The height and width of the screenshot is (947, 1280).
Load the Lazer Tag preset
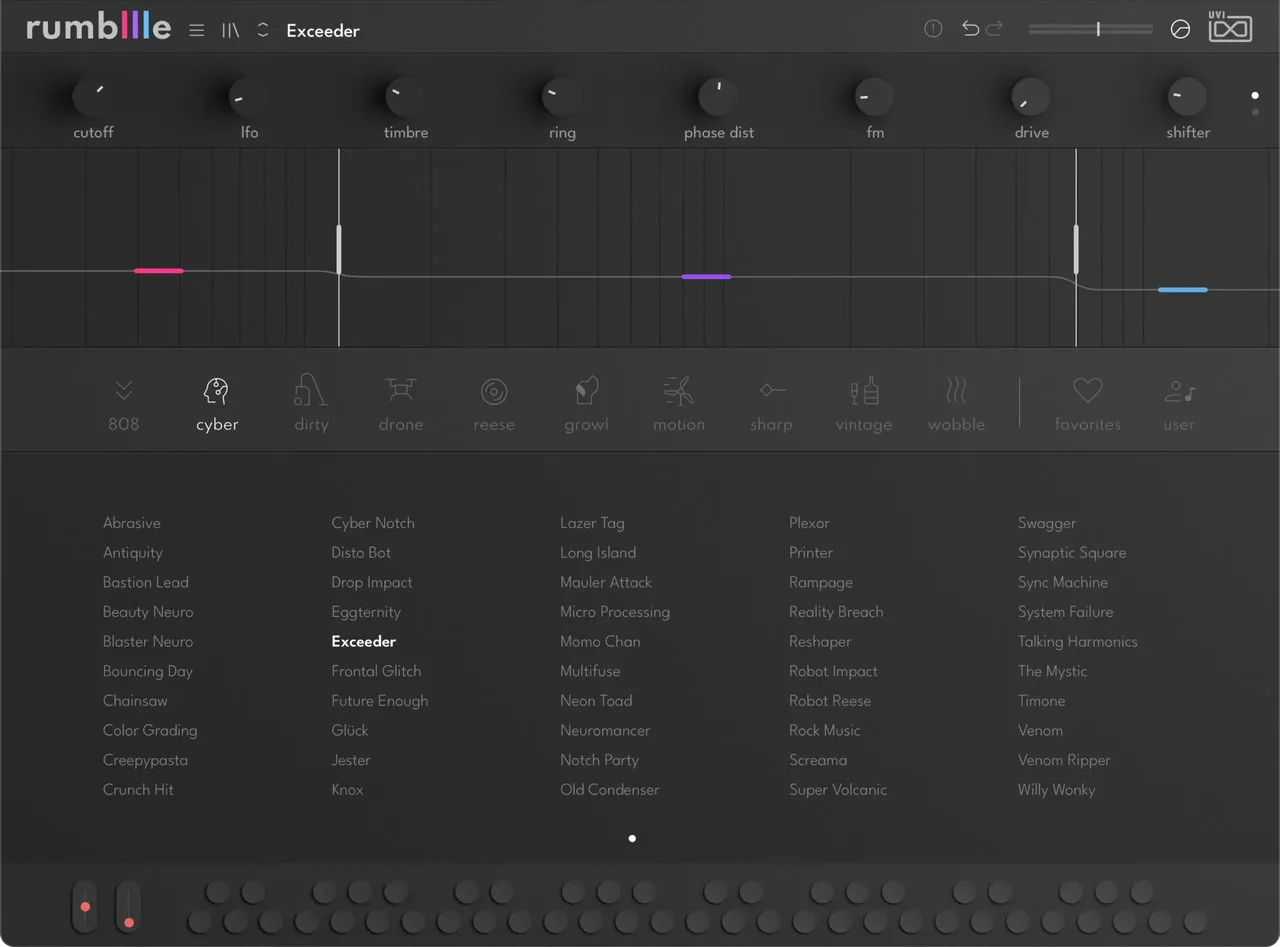[592, 523]
